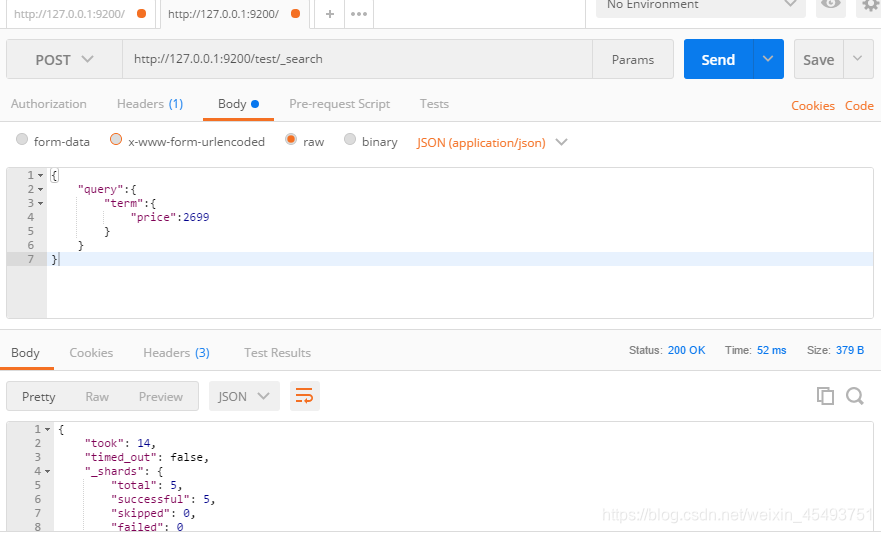
Task: Click the price value 2699 in editor
Action: pos(196,217)
